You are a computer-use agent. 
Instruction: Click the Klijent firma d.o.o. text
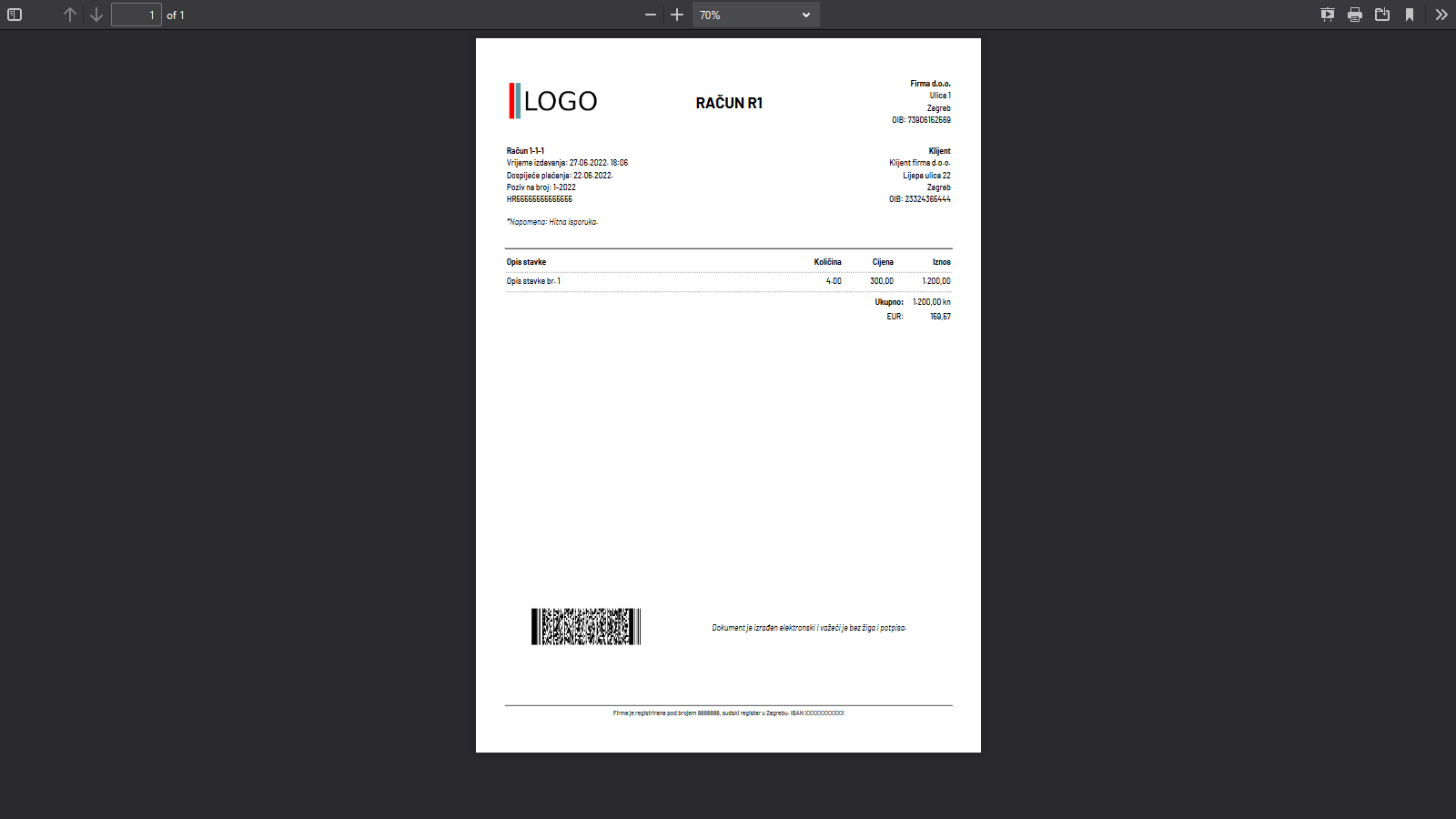pyautogui.click(x=919, y=163)
